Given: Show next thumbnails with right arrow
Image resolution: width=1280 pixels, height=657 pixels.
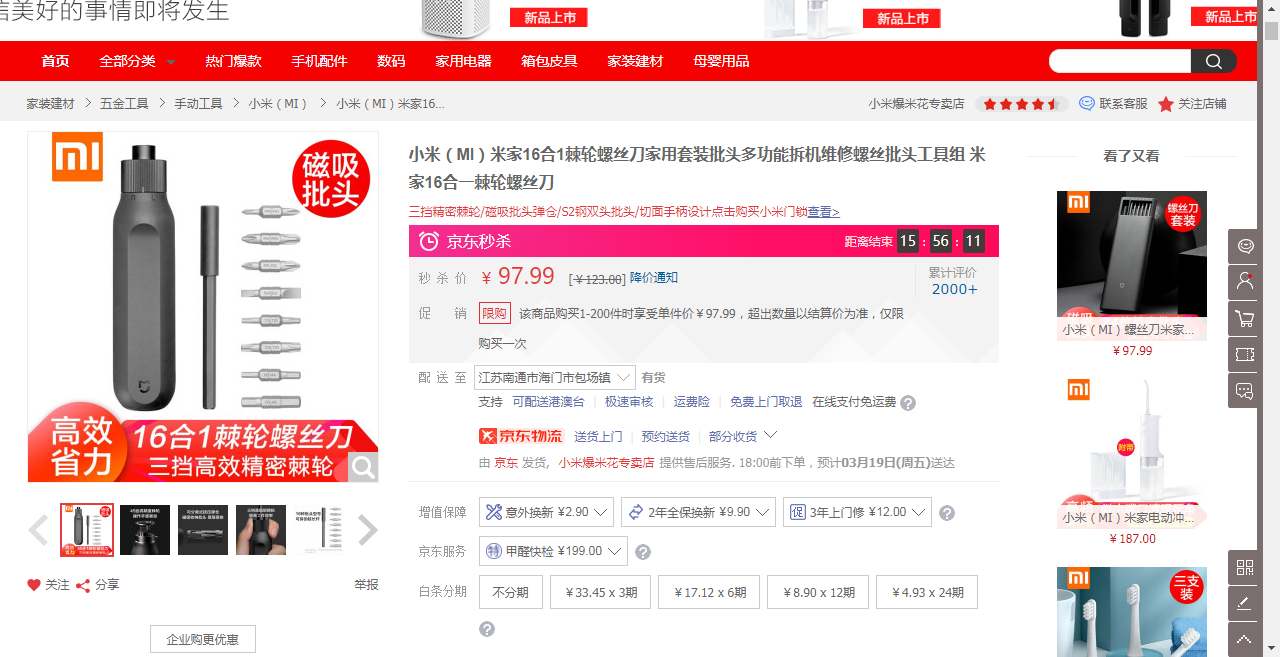Looking at the screenshot, I should tap(368, 530).
